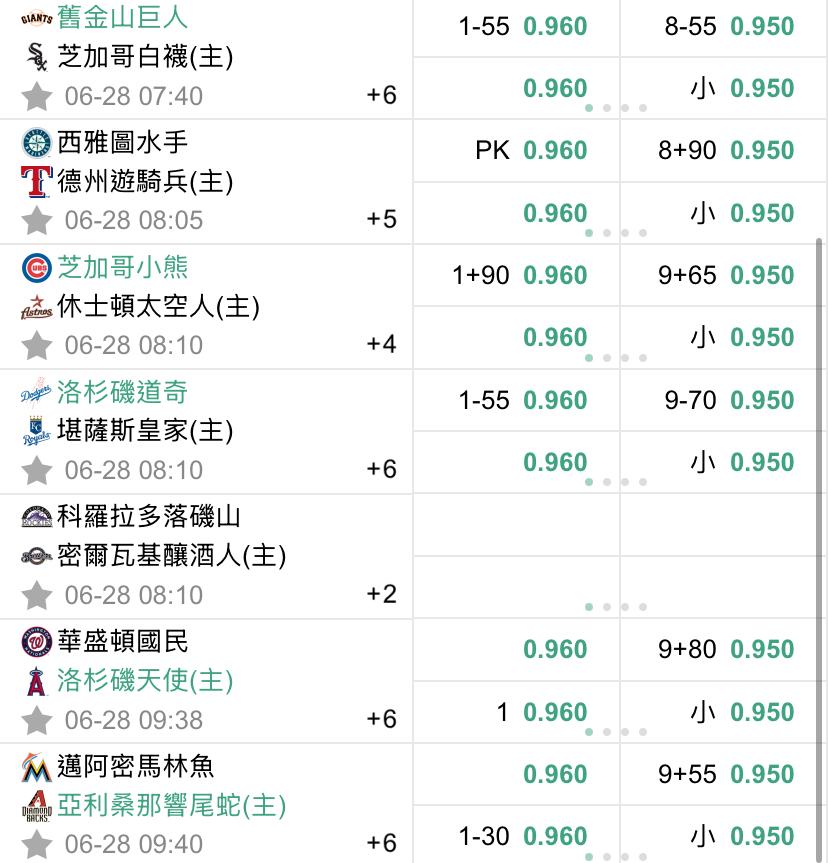
Task: Click the vertical scrollbar on right edge
Action: point(819,550)
